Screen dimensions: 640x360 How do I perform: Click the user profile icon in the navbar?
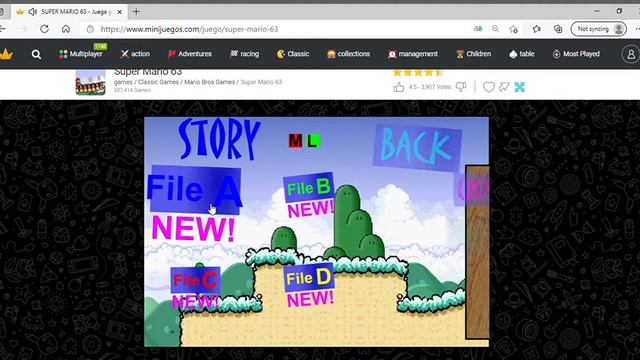(631, 54)
